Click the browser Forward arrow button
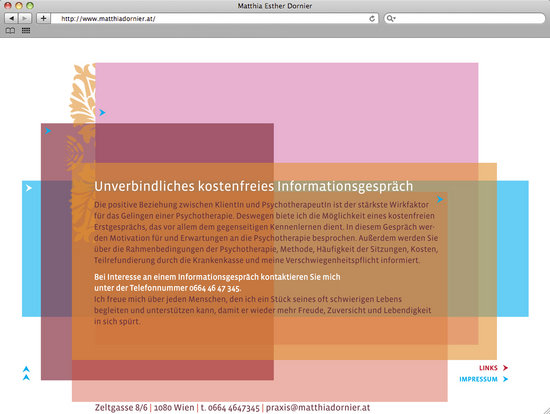The height and width of the screenshot is (414, 550). (25, 18)
